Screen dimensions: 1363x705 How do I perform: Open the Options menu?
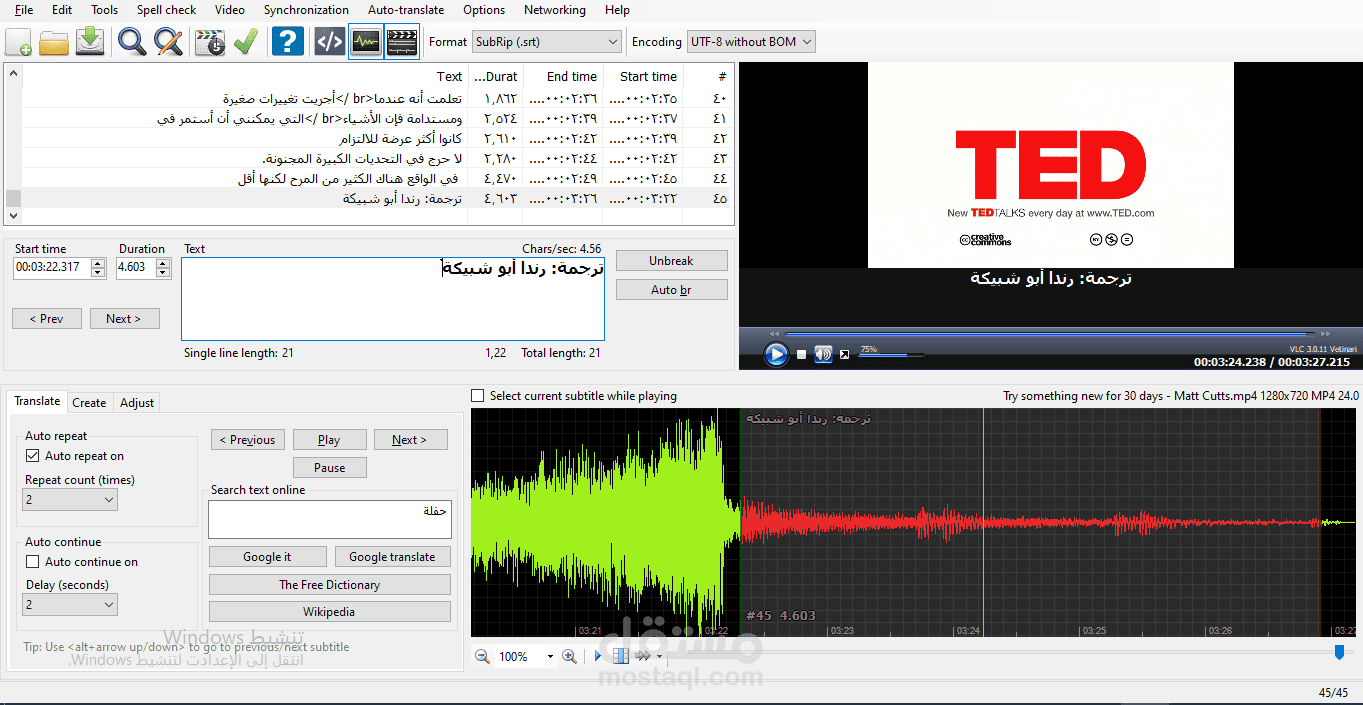(x=484, y=10)
